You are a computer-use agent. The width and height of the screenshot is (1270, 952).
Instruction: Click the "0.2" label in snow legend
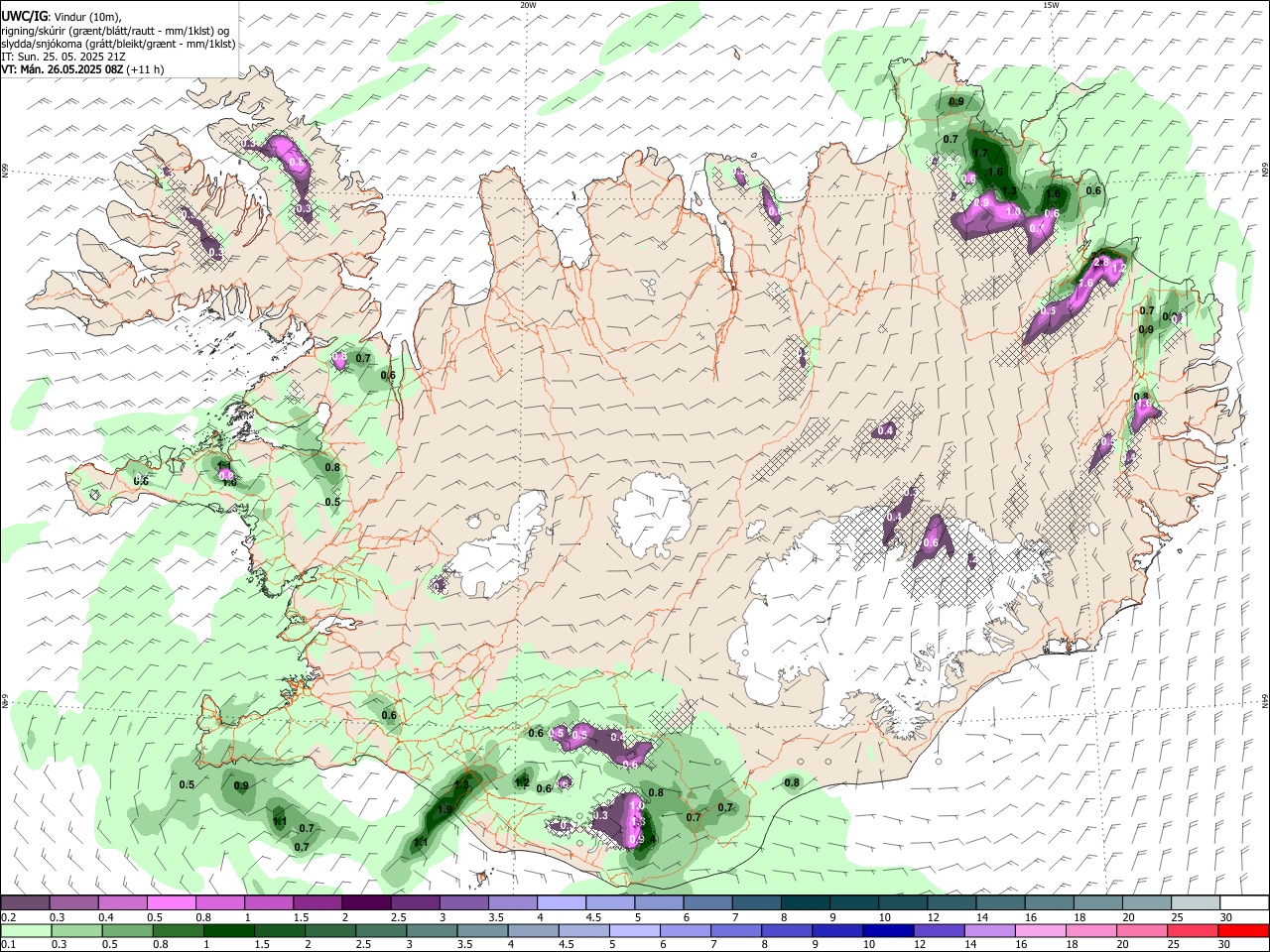click(9, 917)
